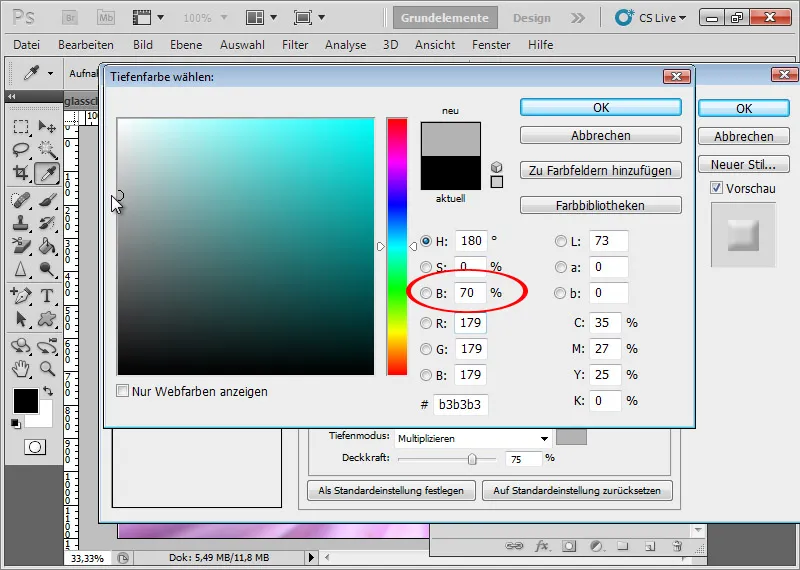Click OK in Tiefenfarbe wählen dialog

[x=601, y=108]
